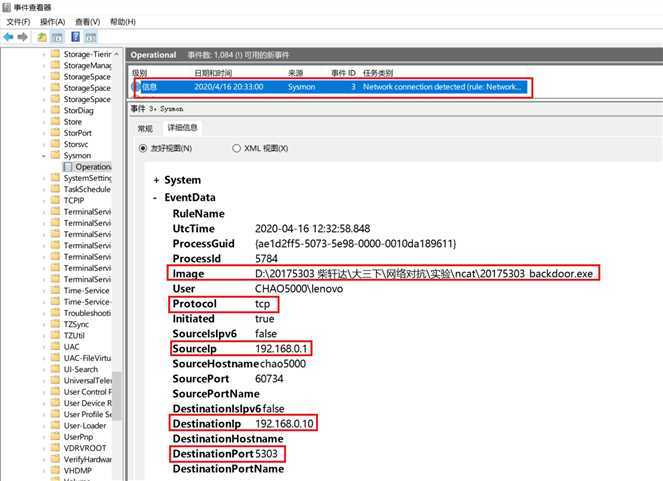
Task: Select the UAC-FileVirtualization folder
Action: [88, 358]
